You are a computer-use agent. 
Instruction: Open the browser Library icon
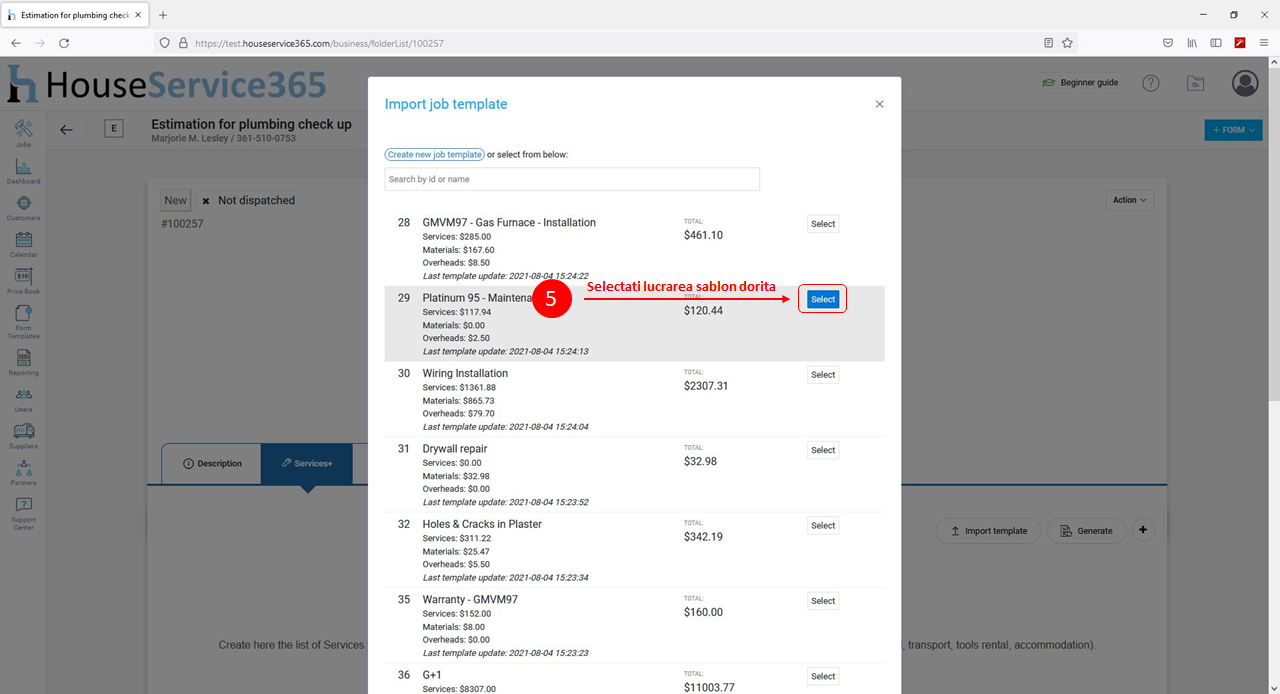pyautogui.click(x=1192, y=43)
